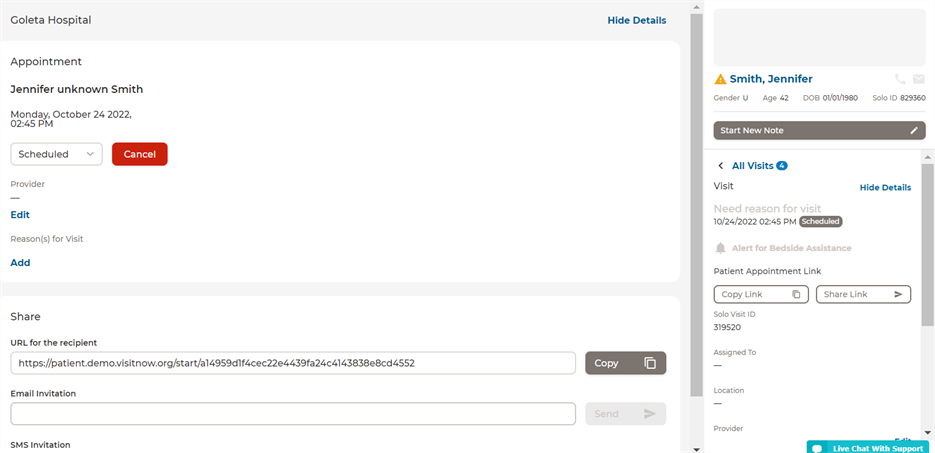Click the Share Link button
935x453 pixels.
pos(863,294)
